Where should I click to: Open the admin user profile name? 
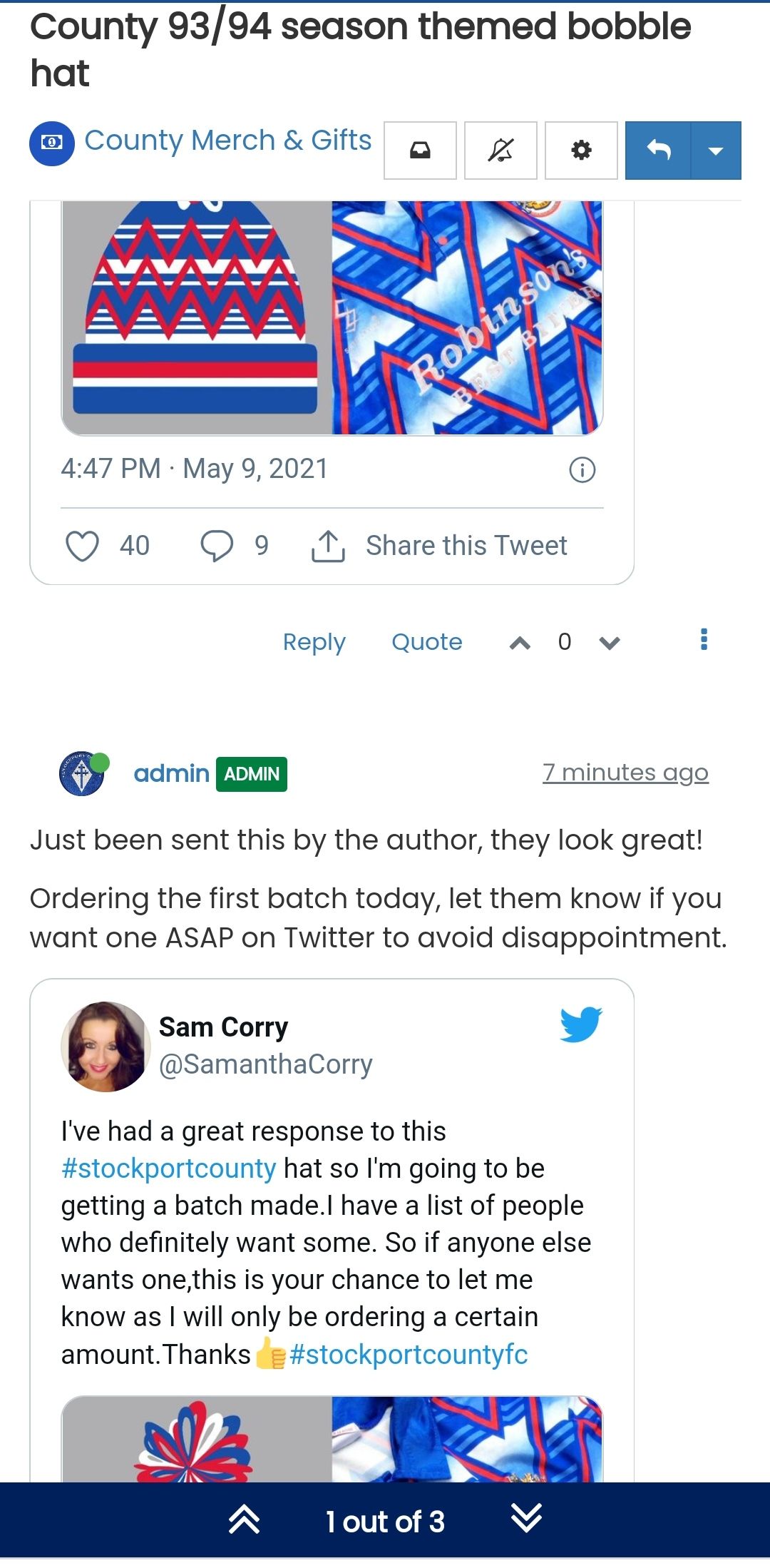[171, 774]
